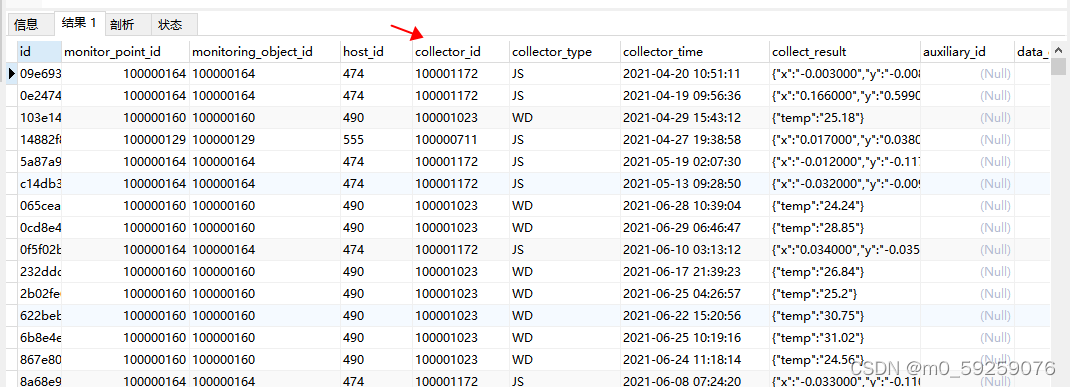This screenshot has width=1071, height=387.
Task: Click the collector_type JS cell in row 14882f8
Action: pyautogui.click(x=565, y=140)
